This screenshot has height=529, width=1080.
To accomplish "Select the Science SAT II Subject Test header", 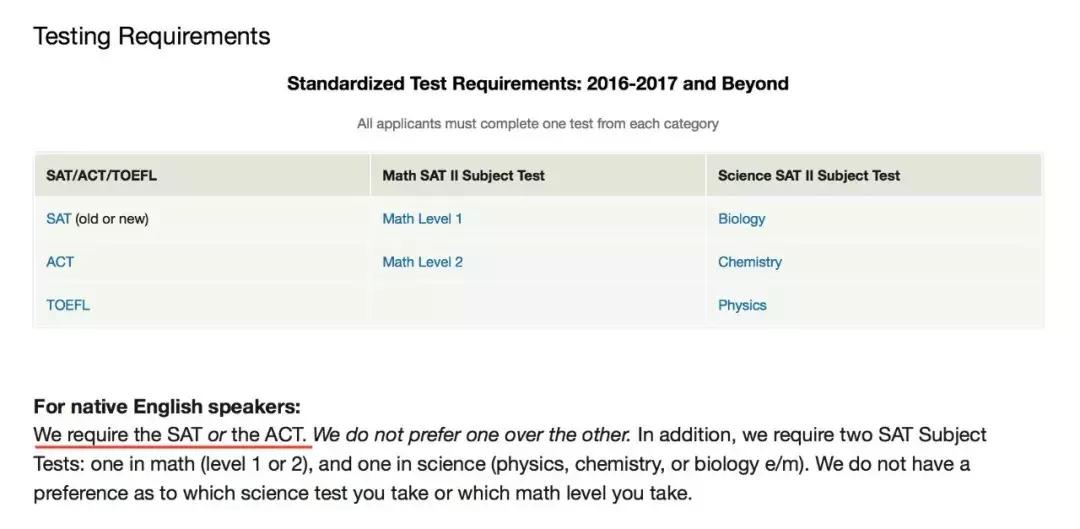I will 809,176.
